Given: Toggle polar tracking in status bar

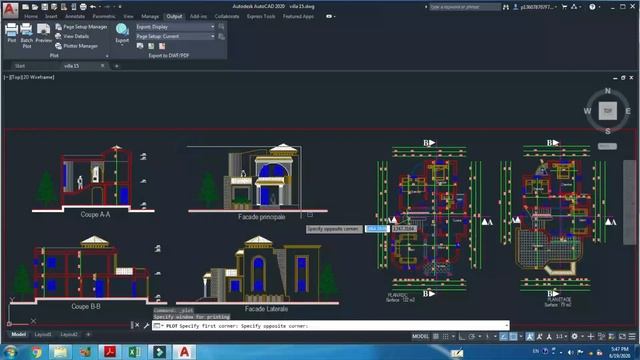Looking at the screenshot, I should pyautogui.click(x=472, y=336).
